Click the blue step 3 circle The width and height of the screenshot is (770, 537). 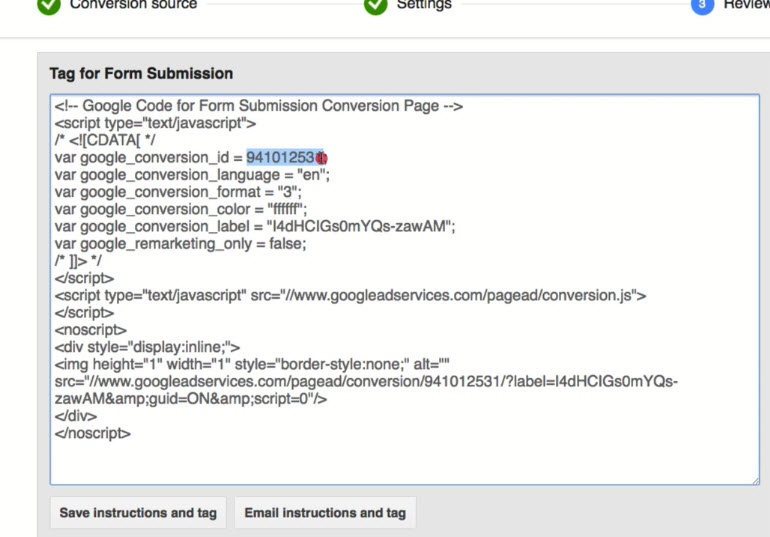[702, 5]
